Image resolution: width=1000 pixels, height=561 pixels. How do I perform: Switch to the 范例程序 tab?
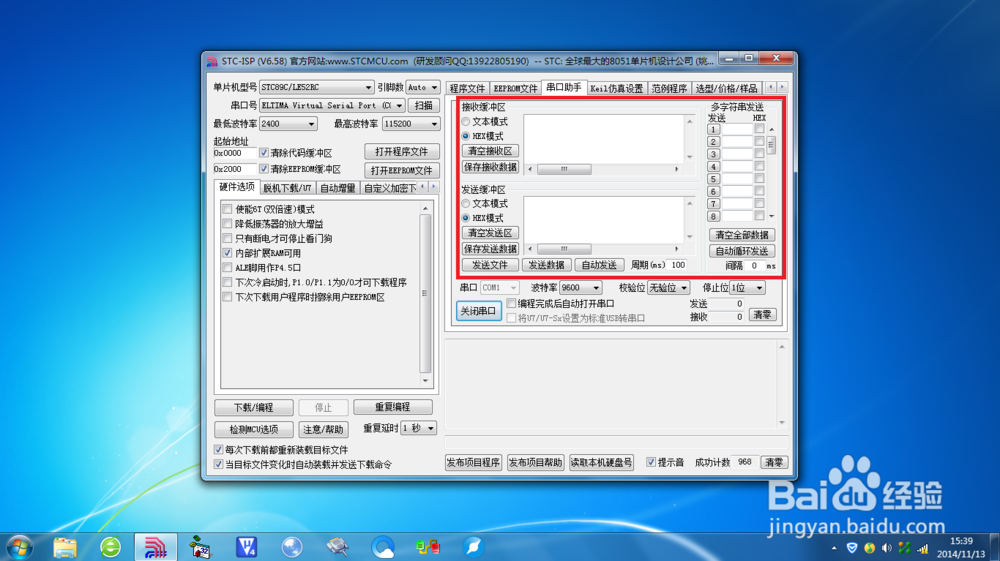click(x=669, y=89)
